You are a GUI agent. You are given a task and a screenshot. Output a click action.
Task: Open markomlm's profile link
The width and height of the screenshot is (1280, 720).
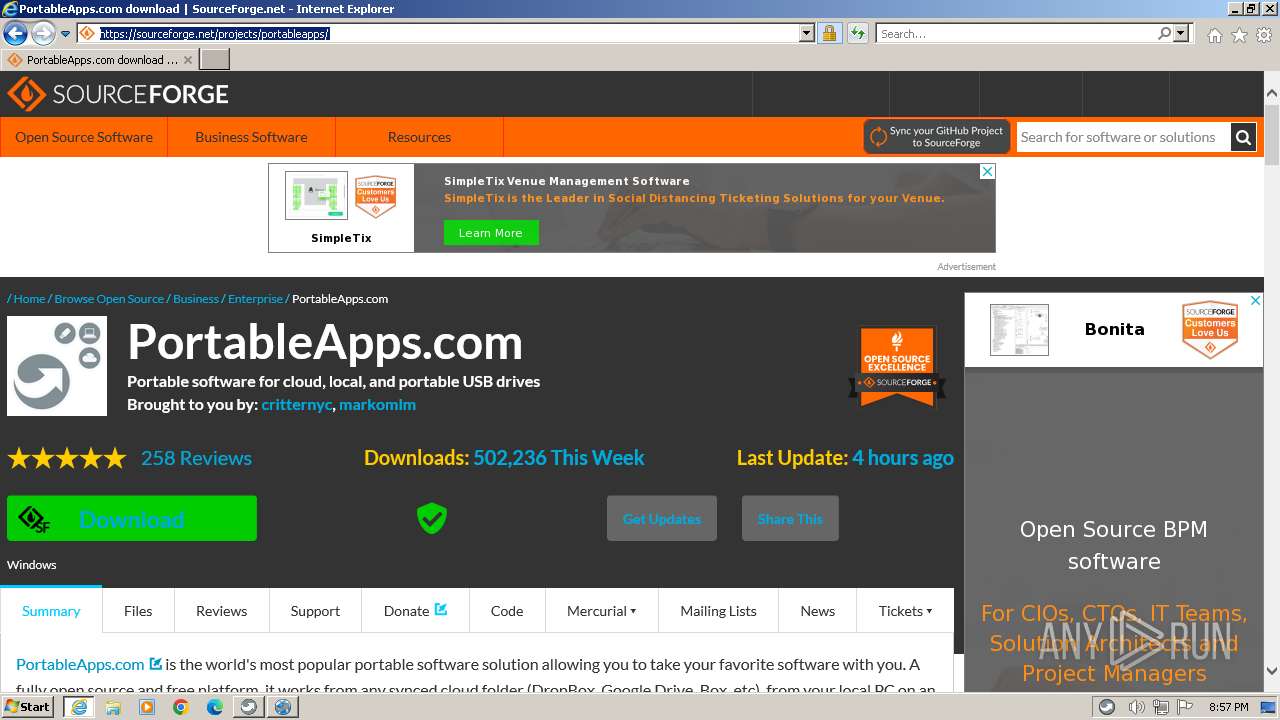click(377, 405)
